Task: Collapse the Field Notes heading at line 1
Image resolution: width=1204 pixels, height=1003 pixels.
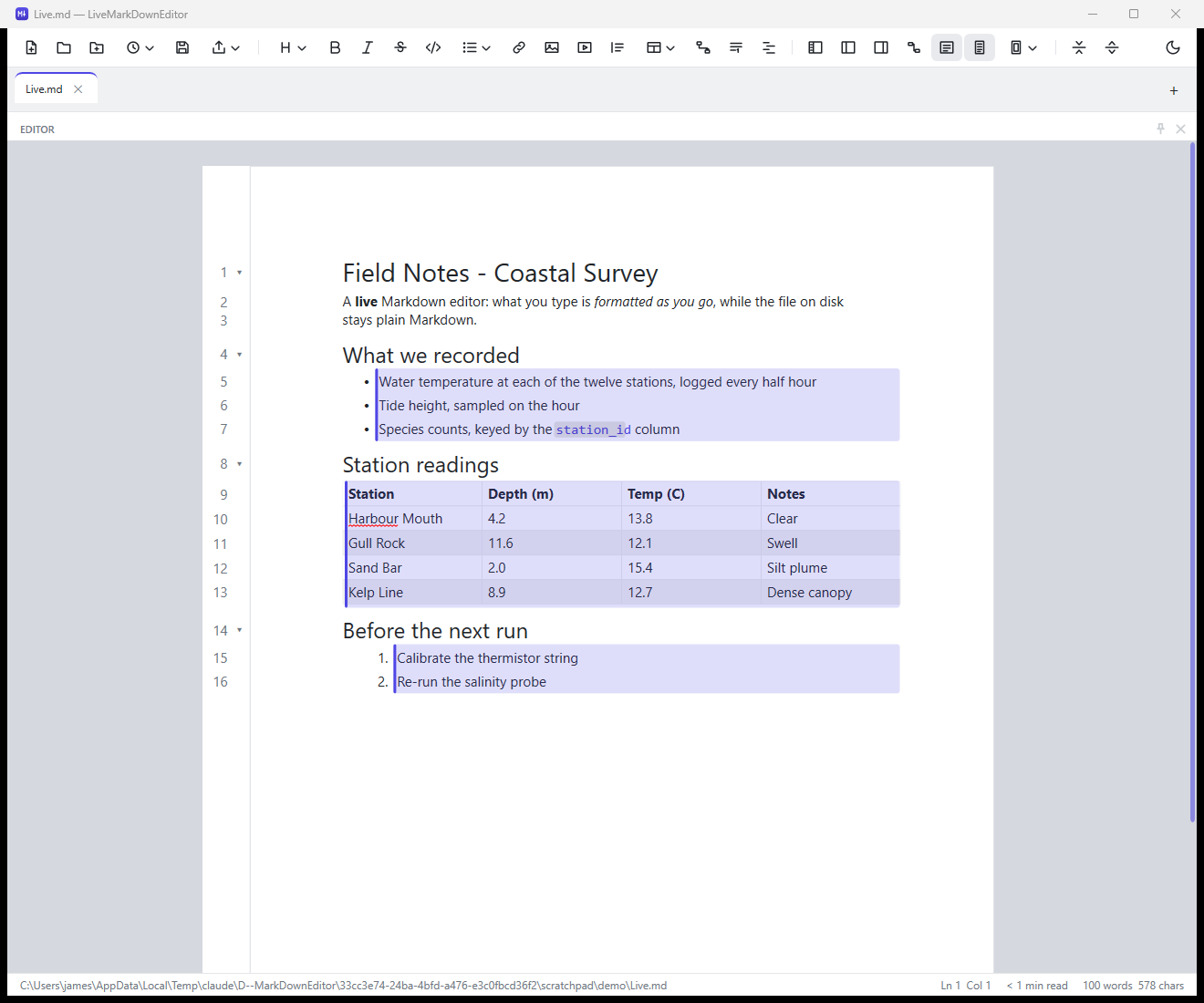Action: pos(240,273)
